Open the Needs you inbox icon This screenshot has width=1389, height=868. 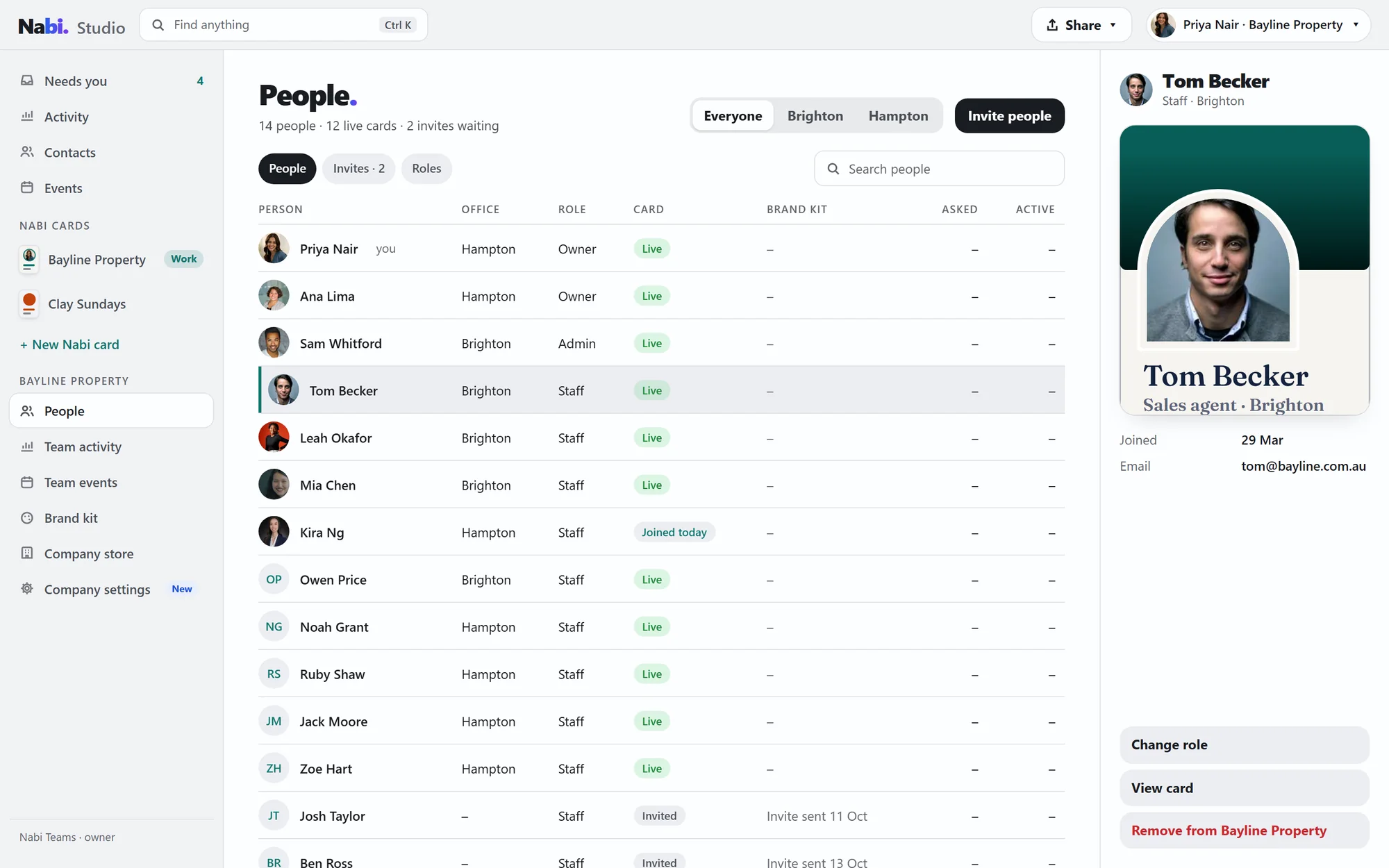[x=27, y=81]
